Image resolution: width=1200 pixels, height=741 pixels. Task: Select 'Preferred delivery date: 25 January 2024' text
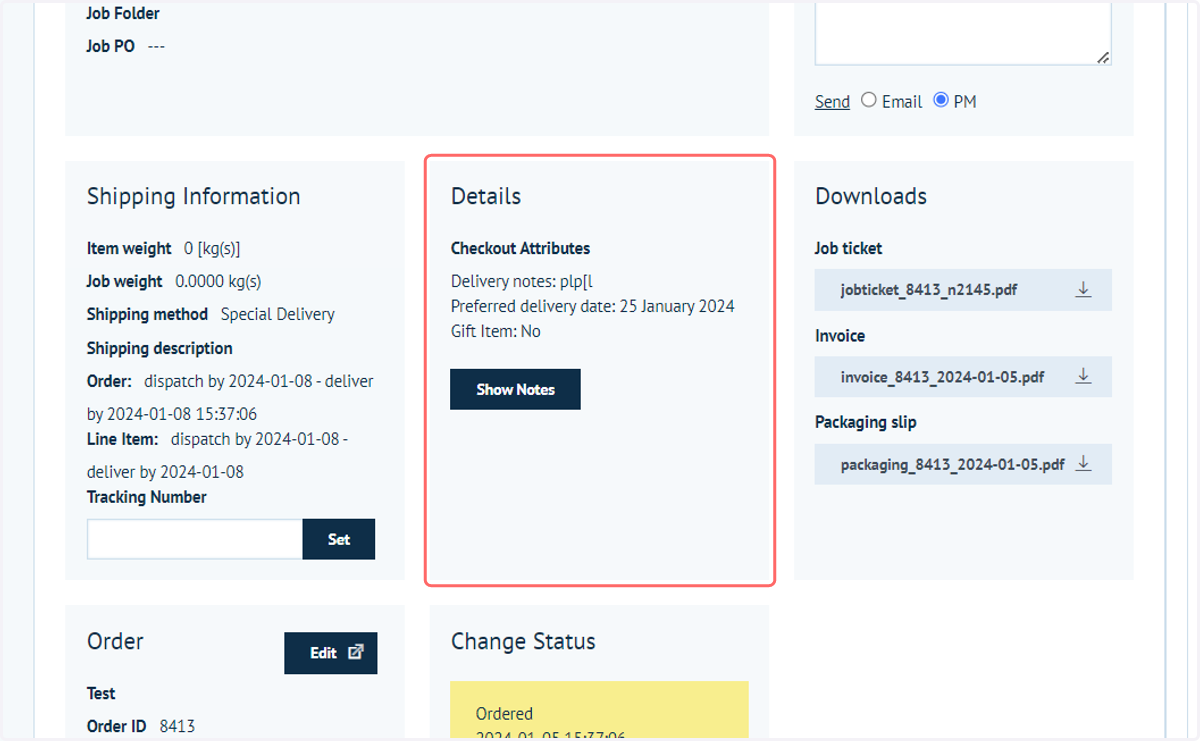[x=593, y=306]
